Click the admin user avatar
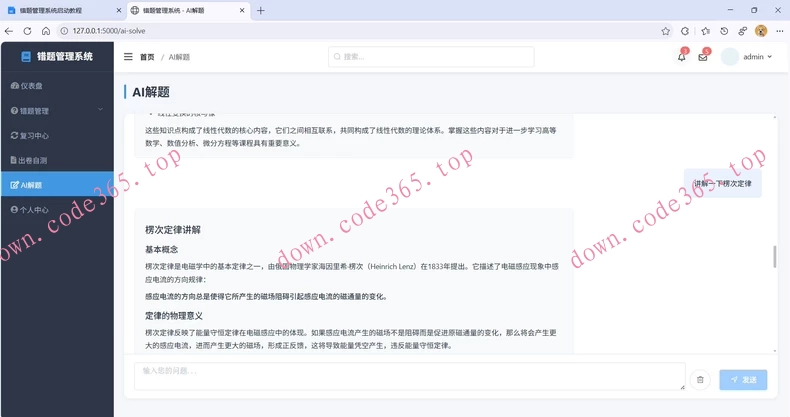790x417 pixels. (730, 57)
